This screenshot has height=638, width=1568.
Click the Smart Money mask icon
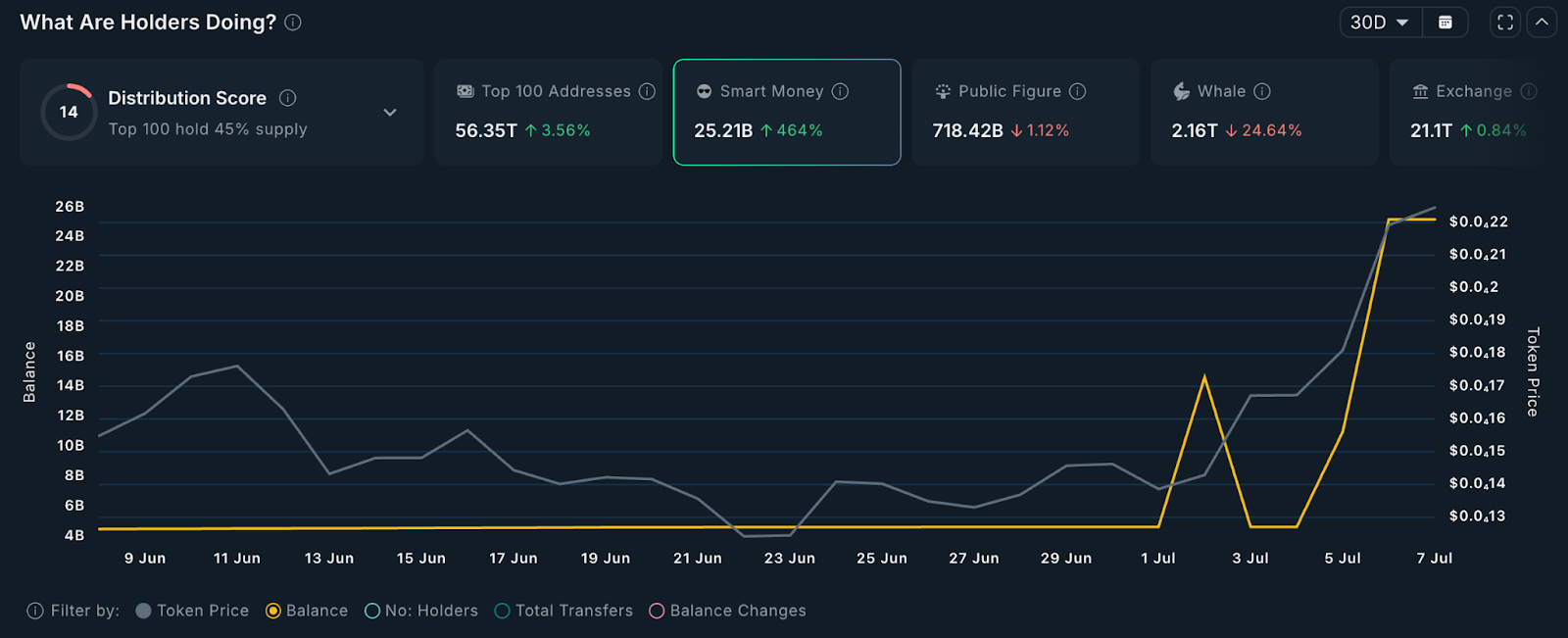(x=704, y=91)
